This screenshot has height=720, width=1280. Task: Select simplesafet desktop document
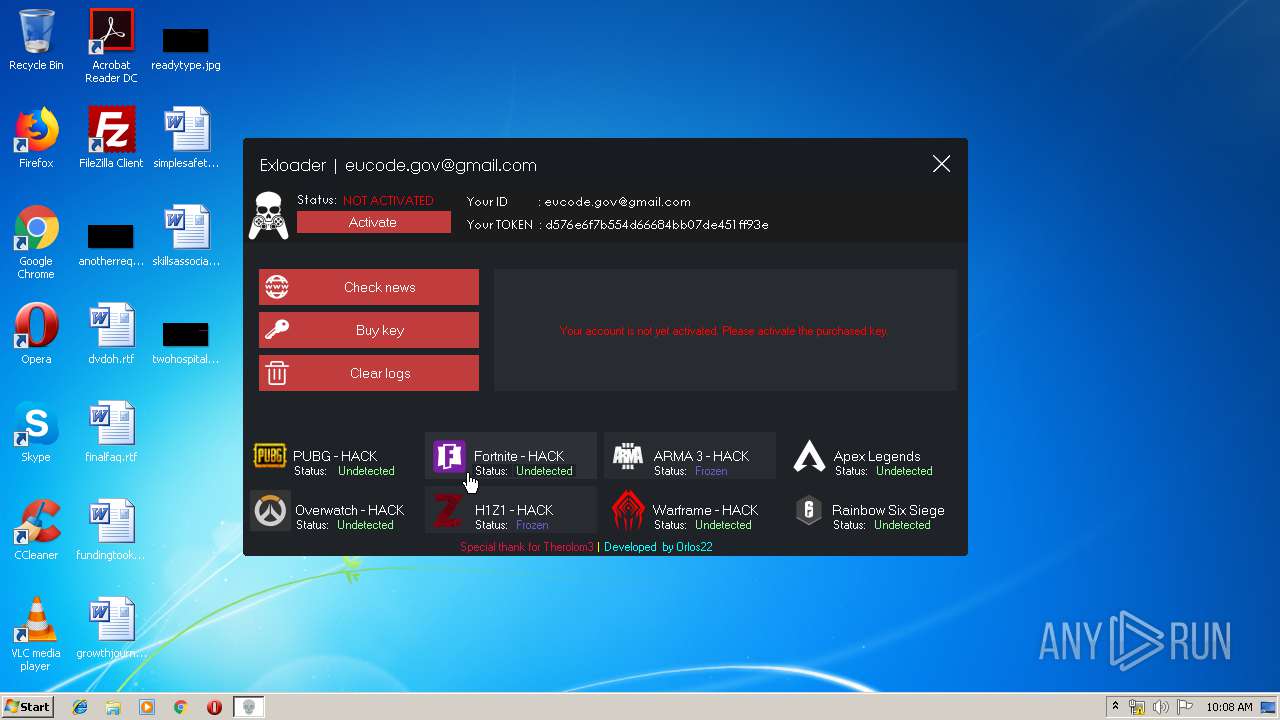186,138
